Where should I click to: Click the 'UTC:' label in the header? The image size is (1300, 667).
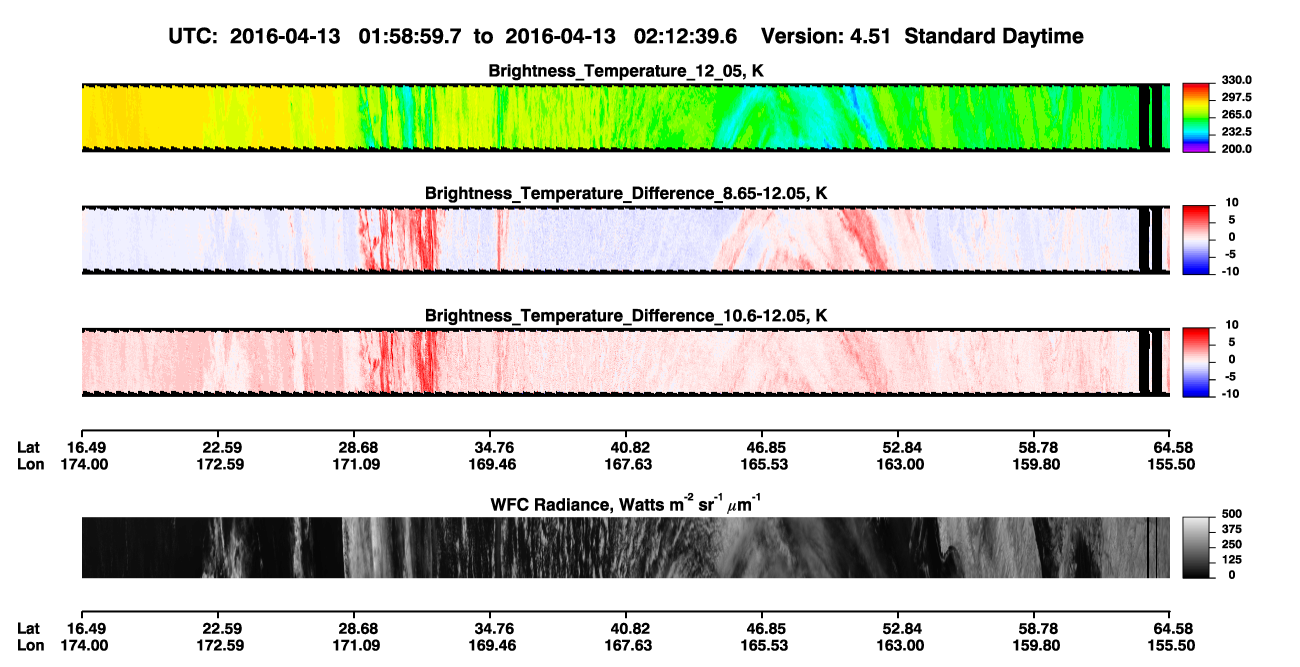pos(195,36)
